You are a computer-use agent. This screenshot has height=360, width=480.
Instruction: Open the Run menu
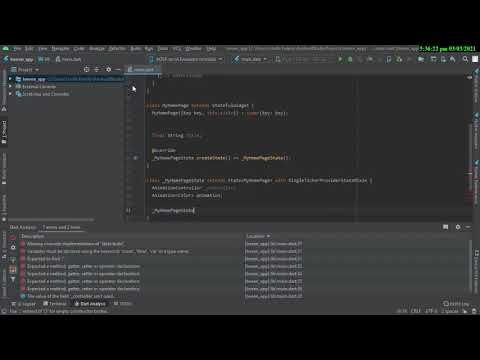pyautogui.click(x=149, y=49)
